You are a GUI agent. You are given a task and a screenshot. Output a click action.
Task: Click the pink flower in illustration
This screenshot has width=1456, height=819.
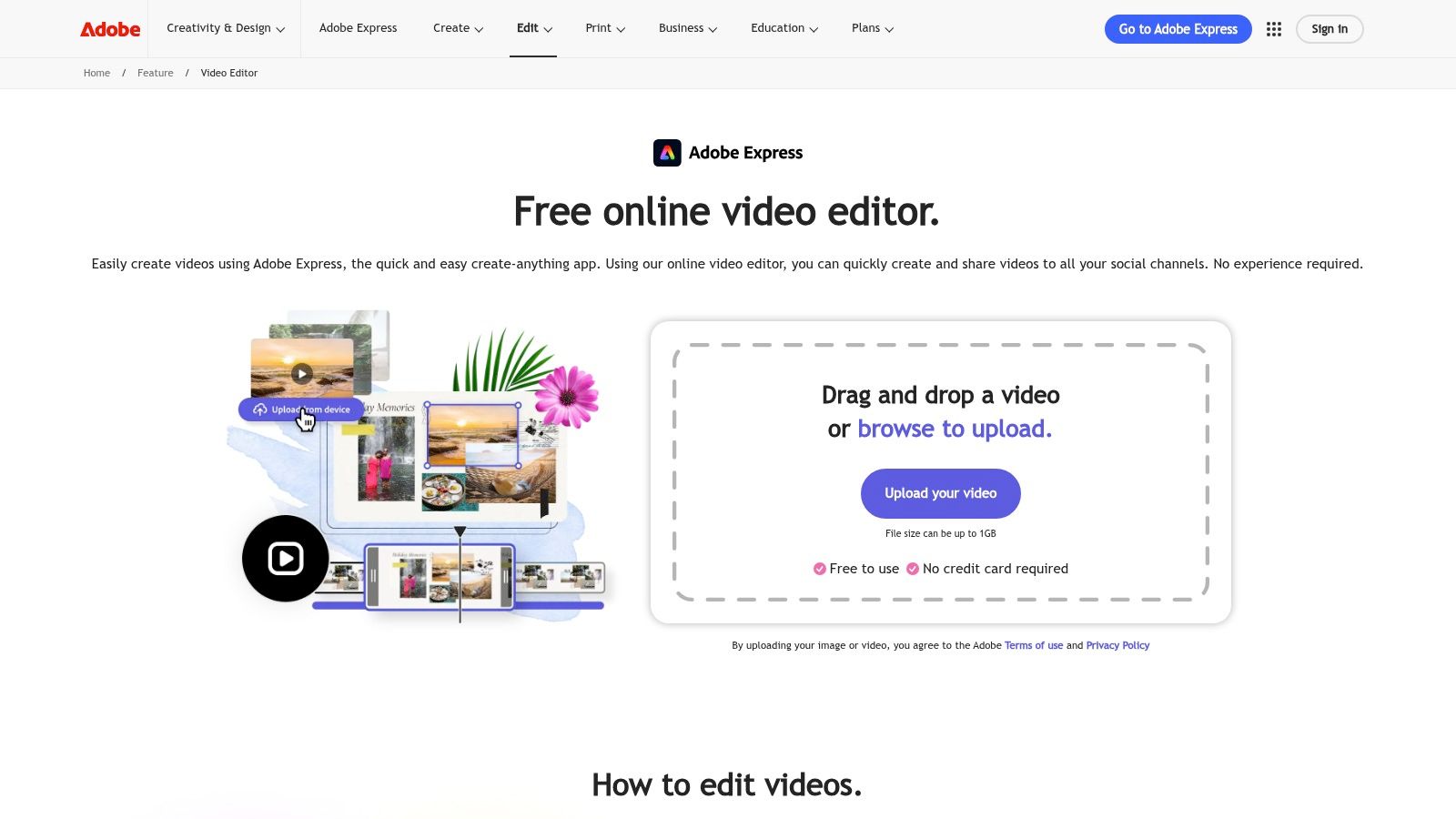tap(566, 397)
